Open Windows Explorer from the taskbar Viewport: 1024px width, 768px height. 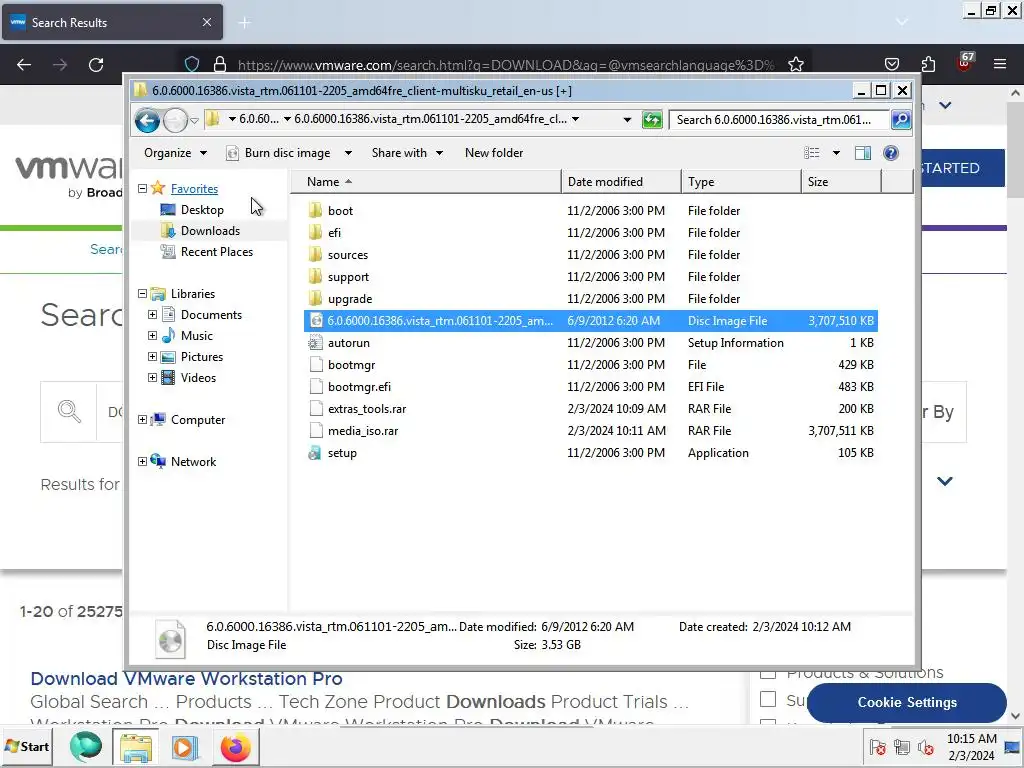(x=135, y=747)
